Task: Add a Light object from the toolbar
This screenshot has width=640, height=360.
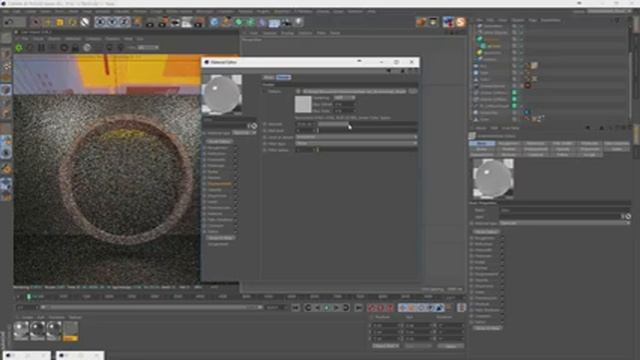Action: click(x=299, y=22)
